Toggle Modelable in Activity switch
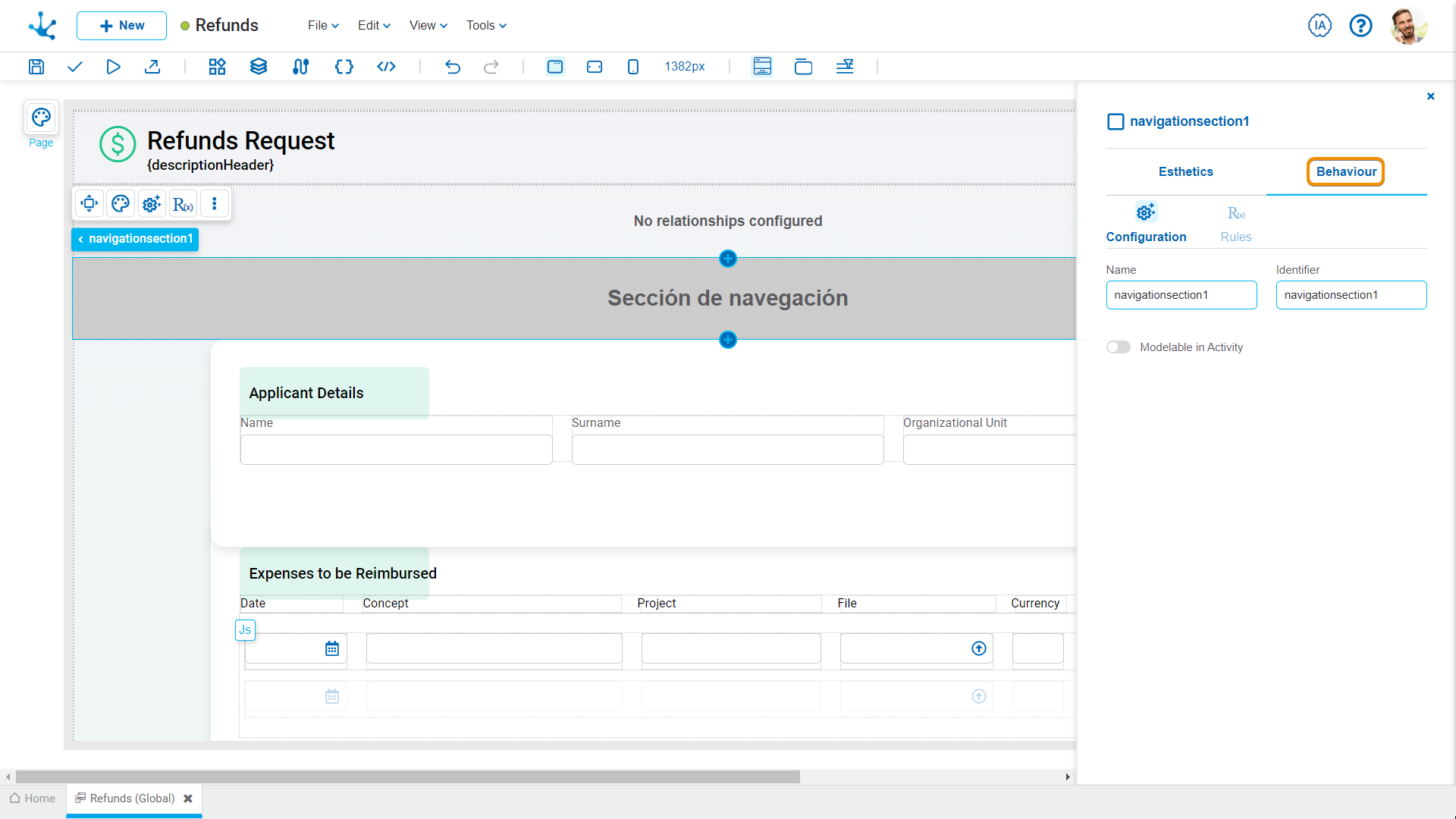The width and height of the screenshot is (1456, 819). coord(1118,347)
